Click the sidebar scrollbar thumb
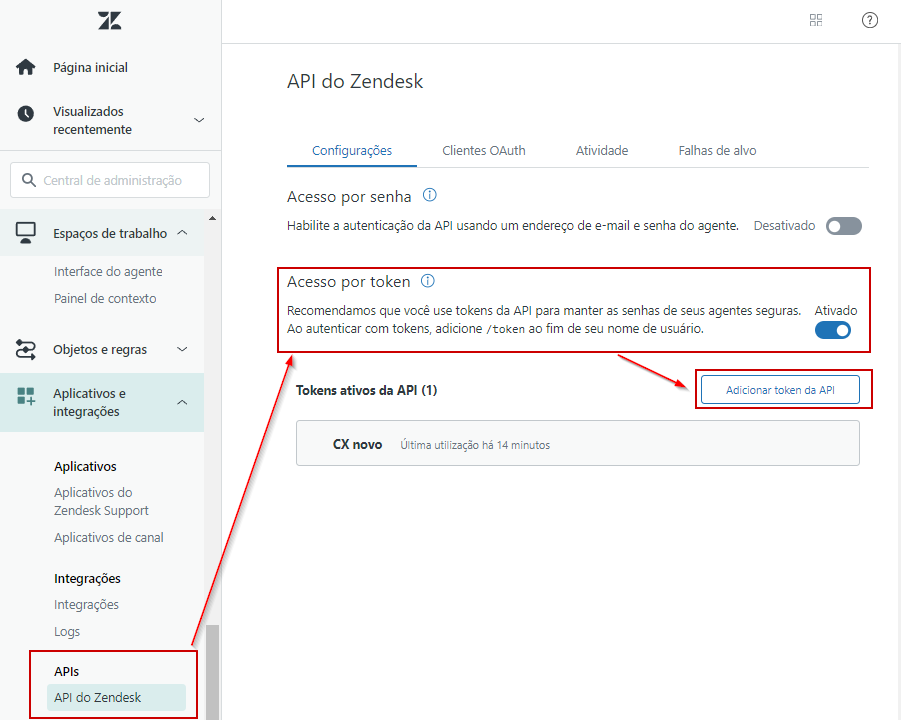901x720 pixels. point(212,672)
